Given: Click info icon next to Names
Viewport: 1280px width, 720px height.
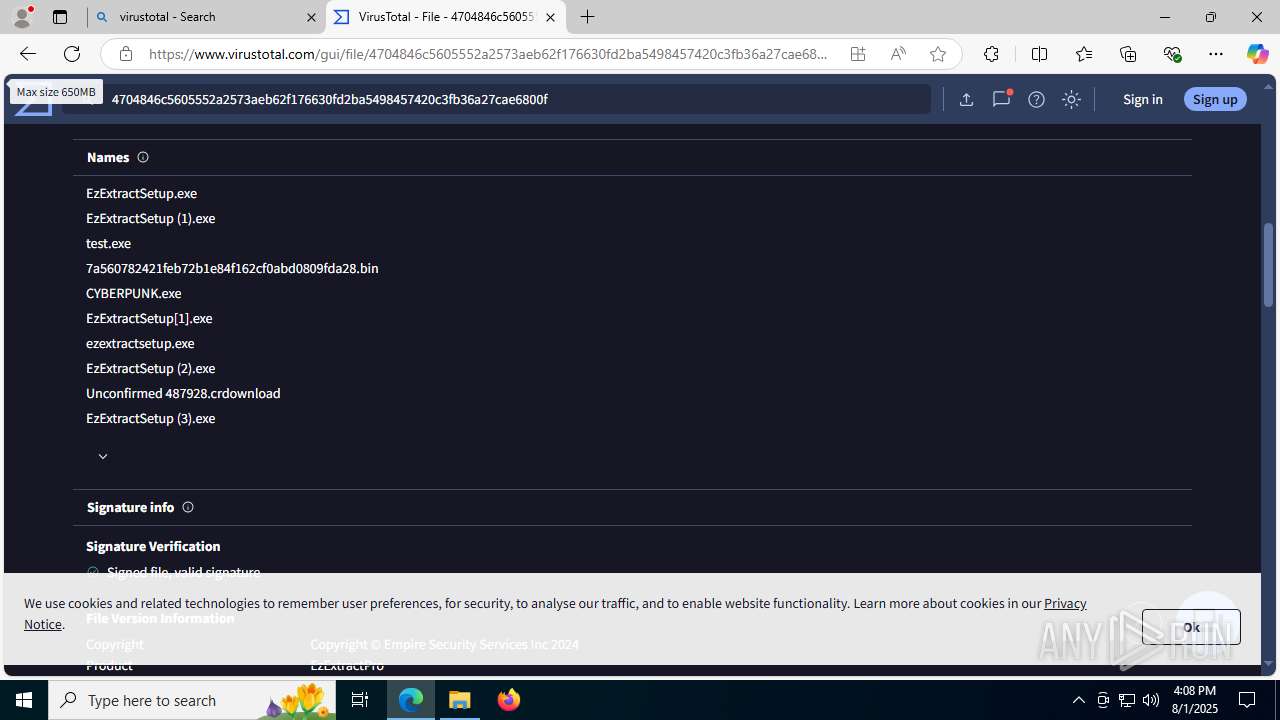Looking at the screenshot, I should (x=143, y=157).
